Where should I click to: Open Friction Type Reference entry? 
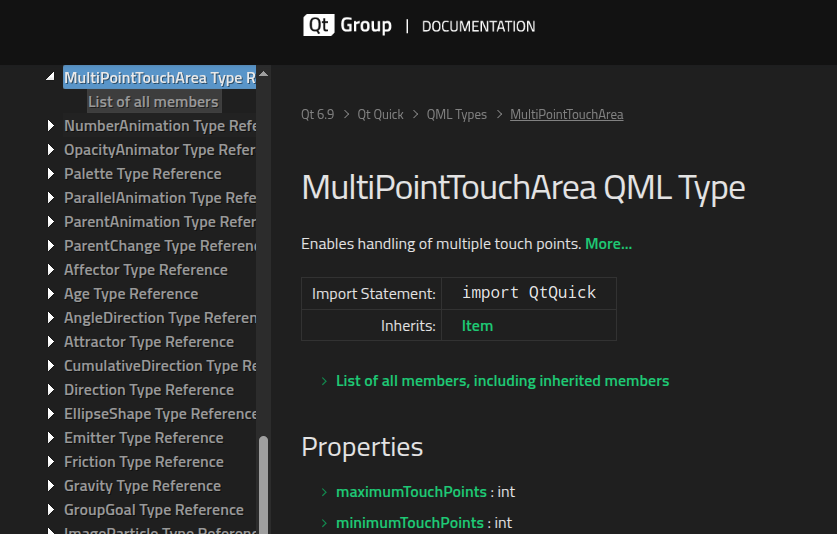144,462
